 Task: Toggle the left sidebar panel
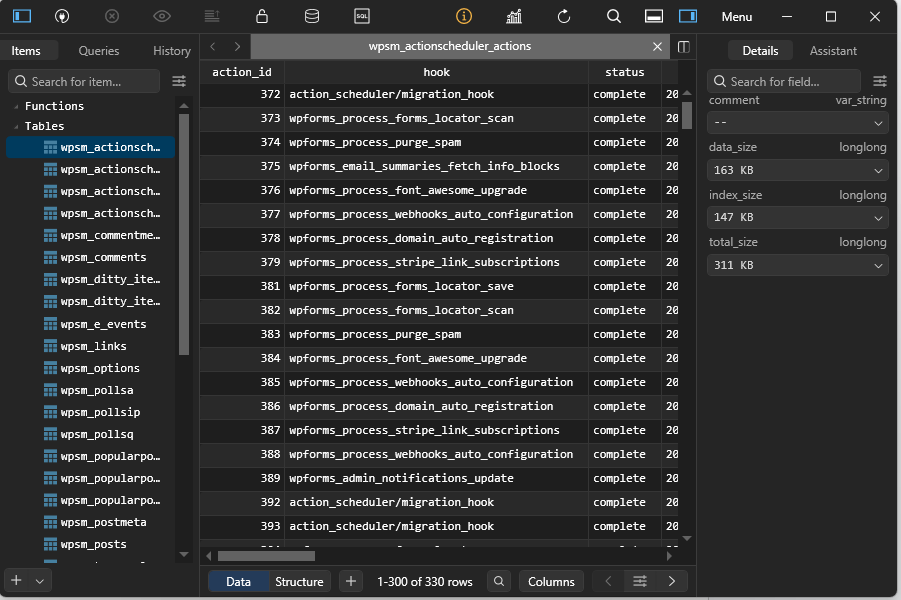22,16
